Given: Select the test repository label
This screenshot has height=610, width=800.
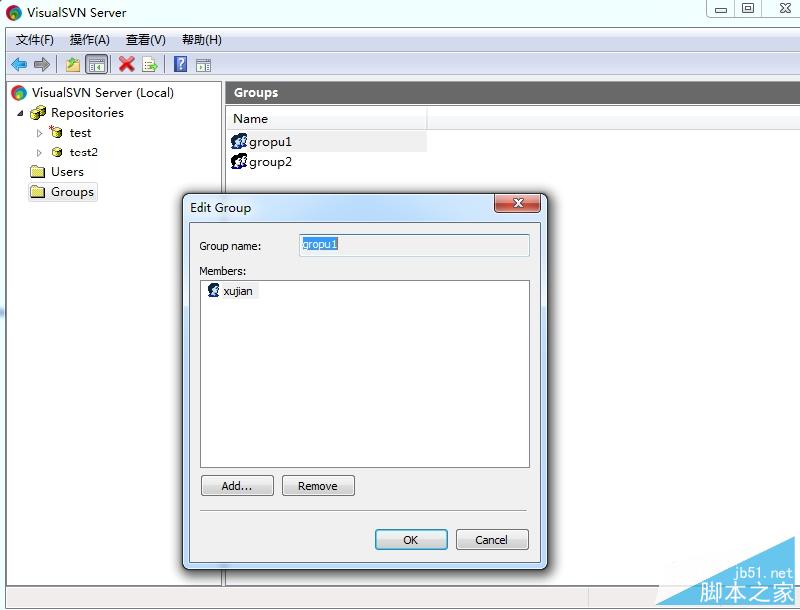Looking at the screenshot, I should tap(81, 133).
